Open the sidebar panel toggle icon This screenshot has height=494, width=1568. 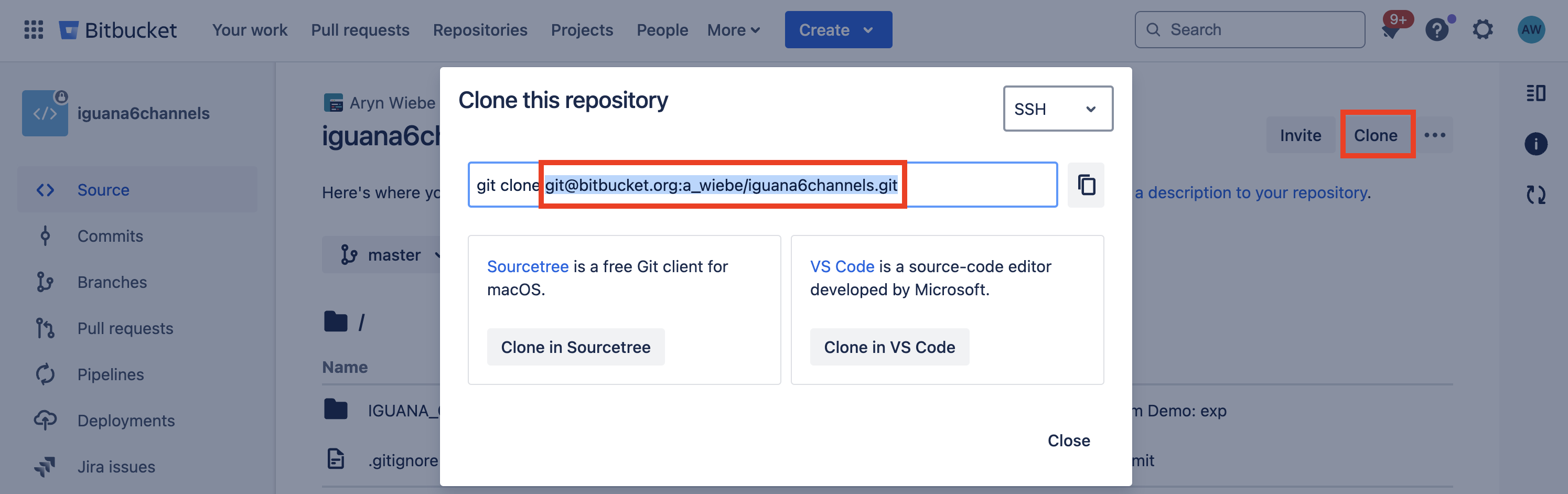tap(1535, 93)
